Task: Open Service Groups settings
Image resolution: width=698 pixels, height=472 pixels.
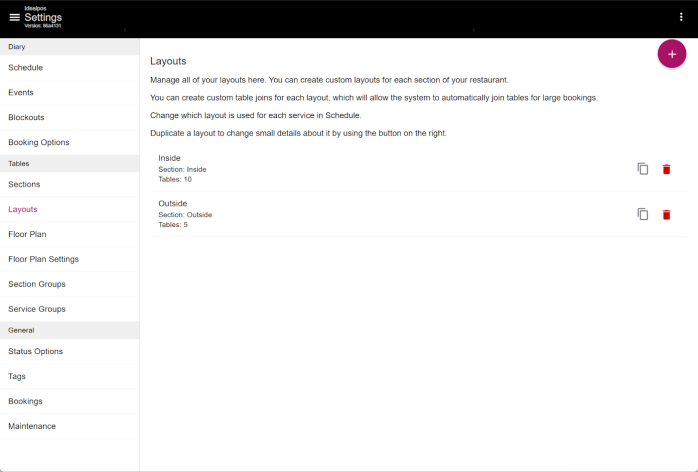Action: pos(37,309)
